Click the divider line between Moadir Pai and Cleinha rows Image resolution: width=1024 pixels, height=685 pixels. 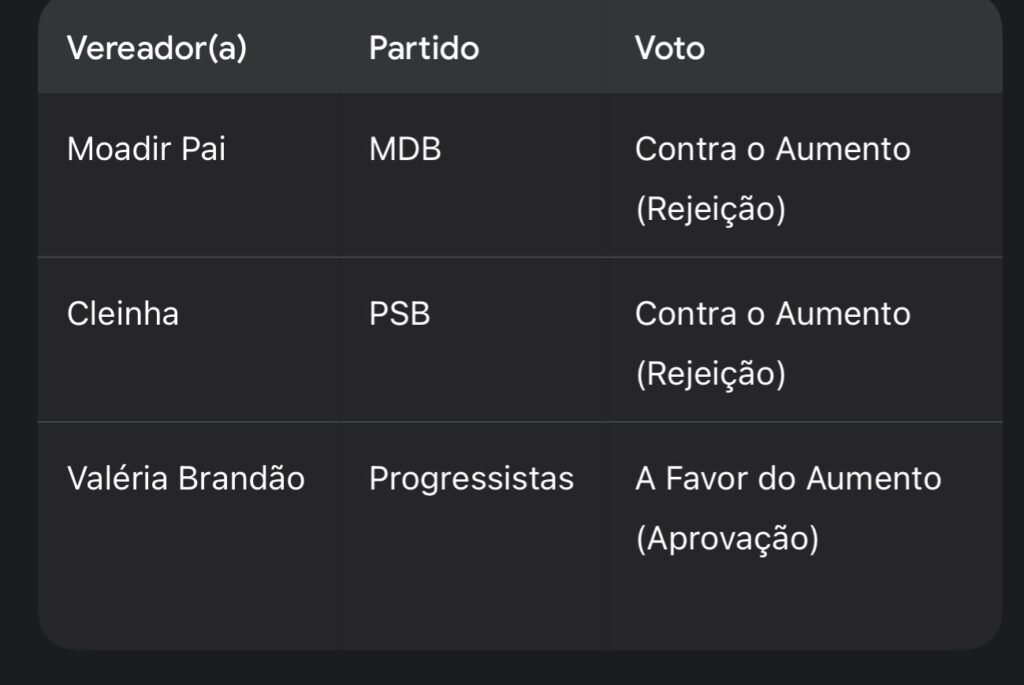(520, 257)
